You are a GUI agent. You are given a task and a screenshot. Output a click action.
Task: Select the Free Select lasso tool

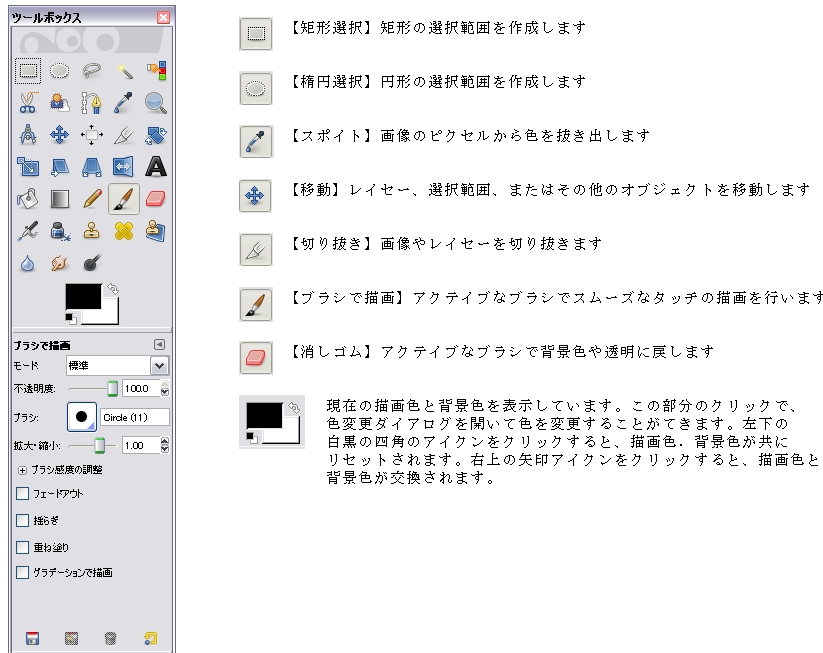[x=92, y=71]
